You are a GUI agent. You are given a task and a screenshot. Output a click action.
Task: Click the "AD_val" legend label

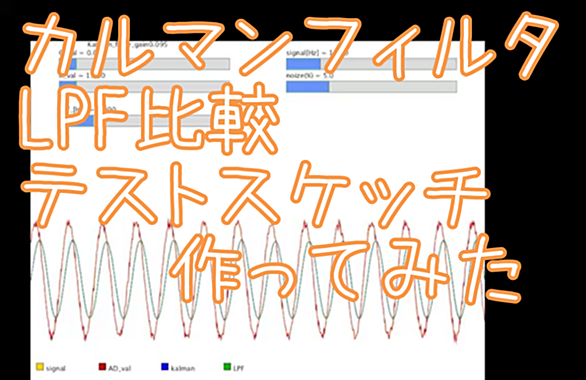click(120, 368)
